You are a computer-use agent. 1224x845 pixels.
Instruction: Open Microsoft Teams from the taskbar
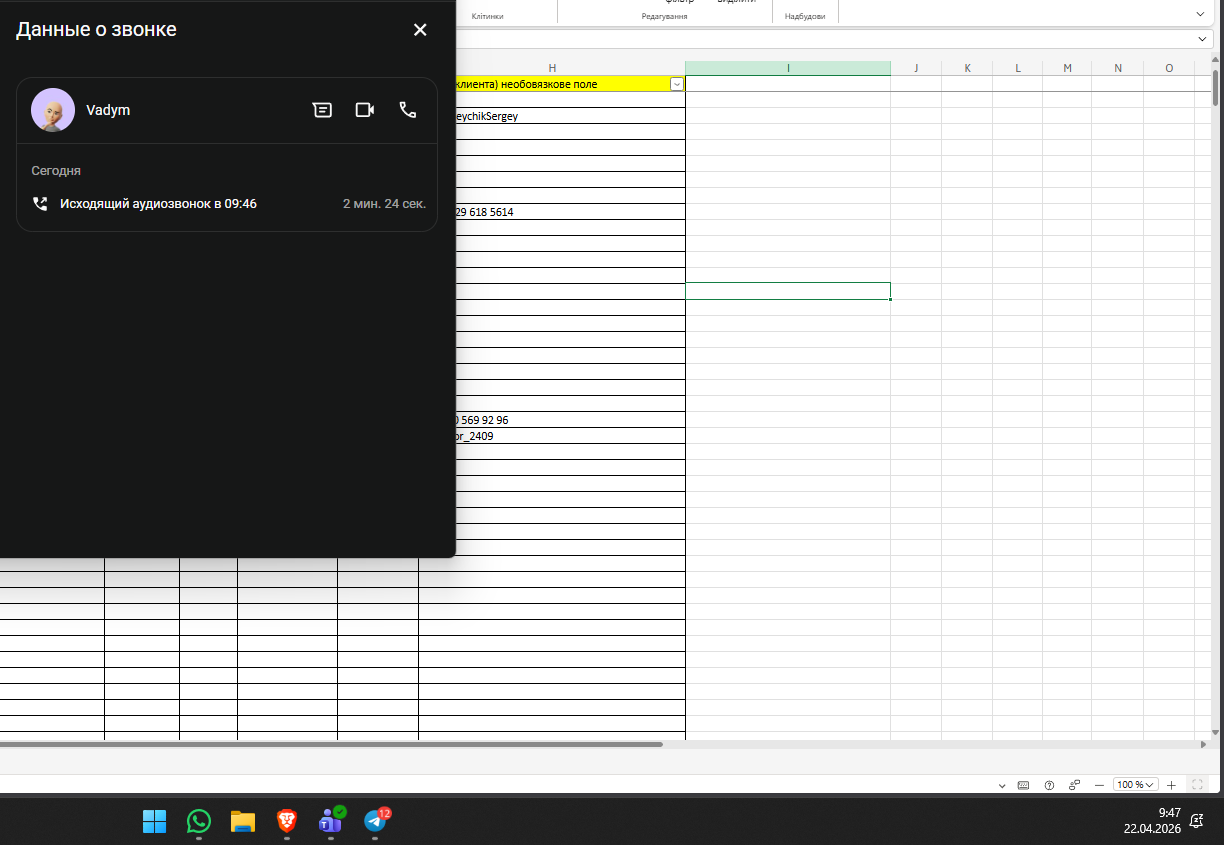click(x=331, y=821)
